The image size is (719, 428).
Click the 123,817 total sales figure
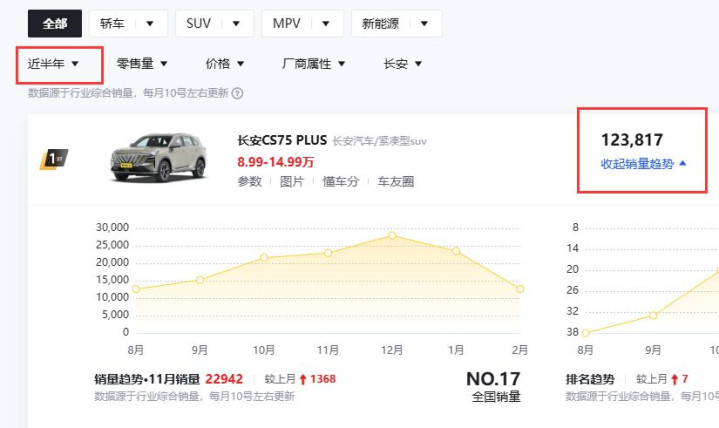(632, 140)
